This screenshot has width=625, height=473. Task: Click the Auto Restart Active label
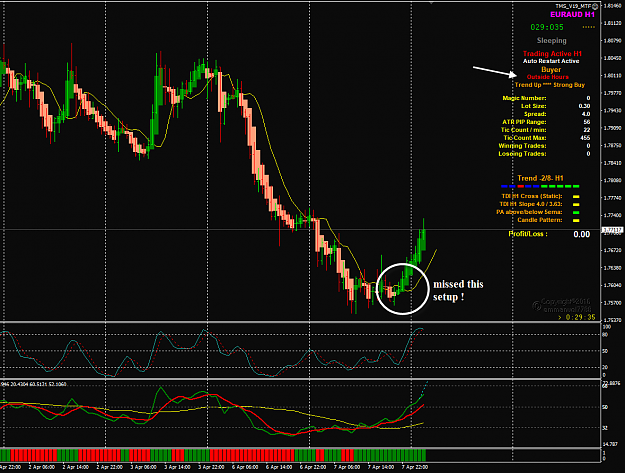[551, 61]
